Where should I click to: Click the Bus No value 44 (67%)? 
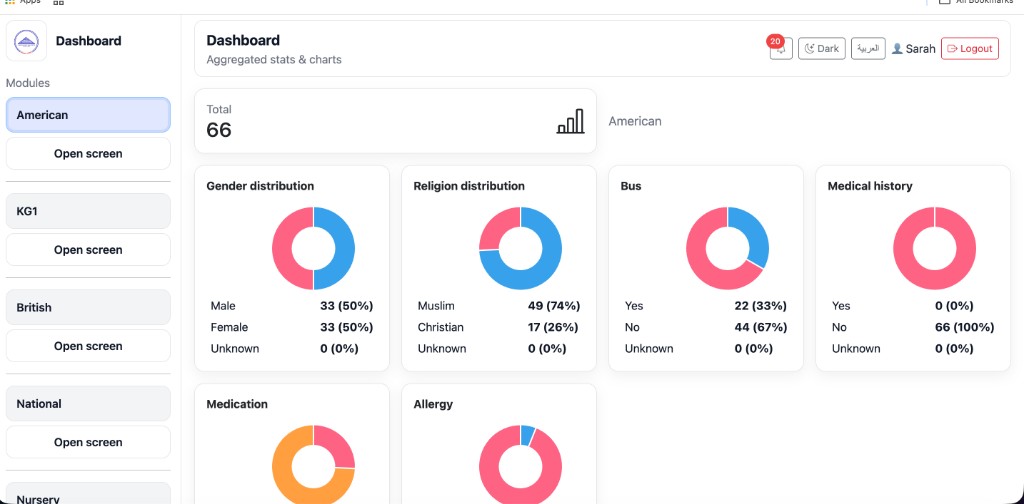click(761, 327)
